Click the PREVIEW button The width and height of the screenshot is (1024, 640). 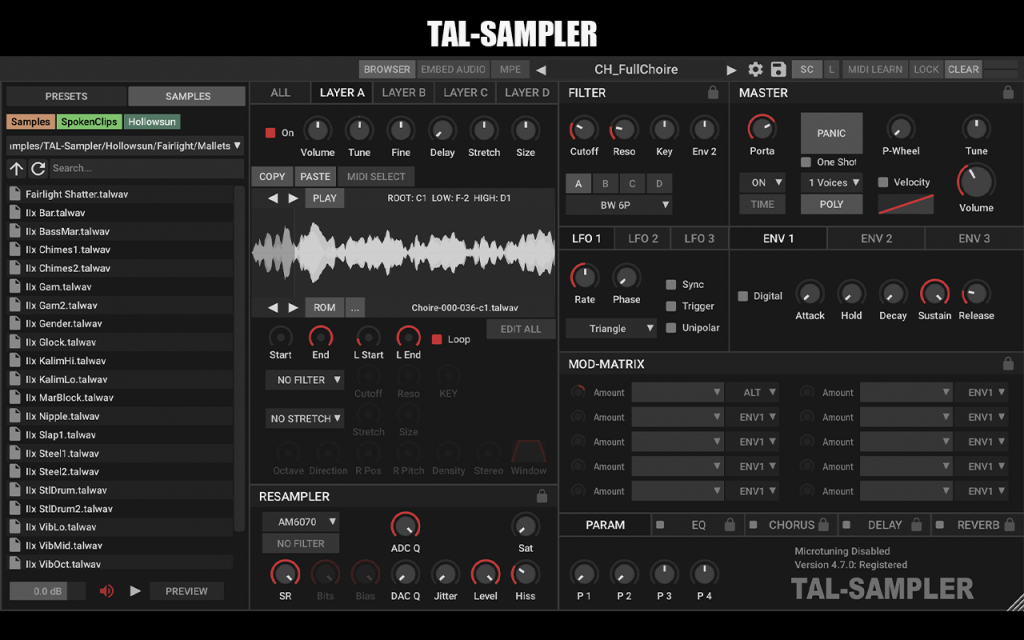186,591
